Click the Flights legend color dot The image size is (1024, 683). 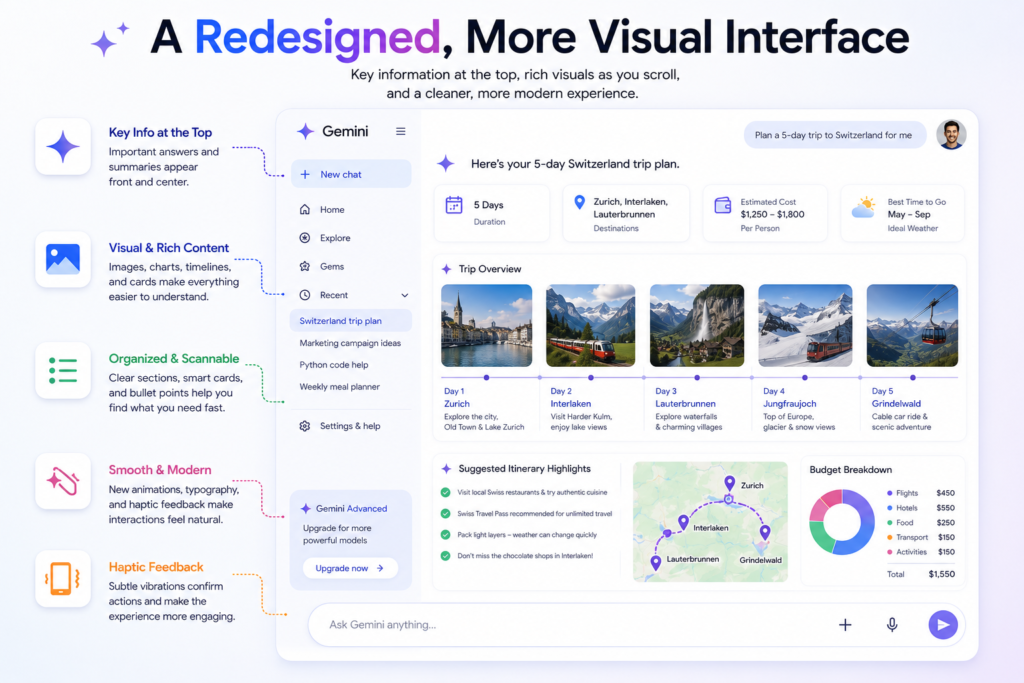(889, 493)
